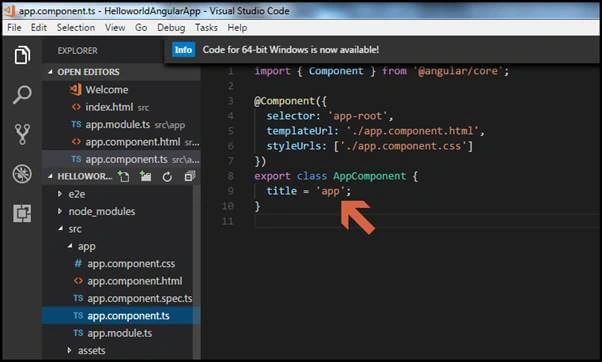The width and height of the screenshot is (602, 362).
Task: Click the AppComponent class name
Action: pyautogui.click(x=369, y=176)
